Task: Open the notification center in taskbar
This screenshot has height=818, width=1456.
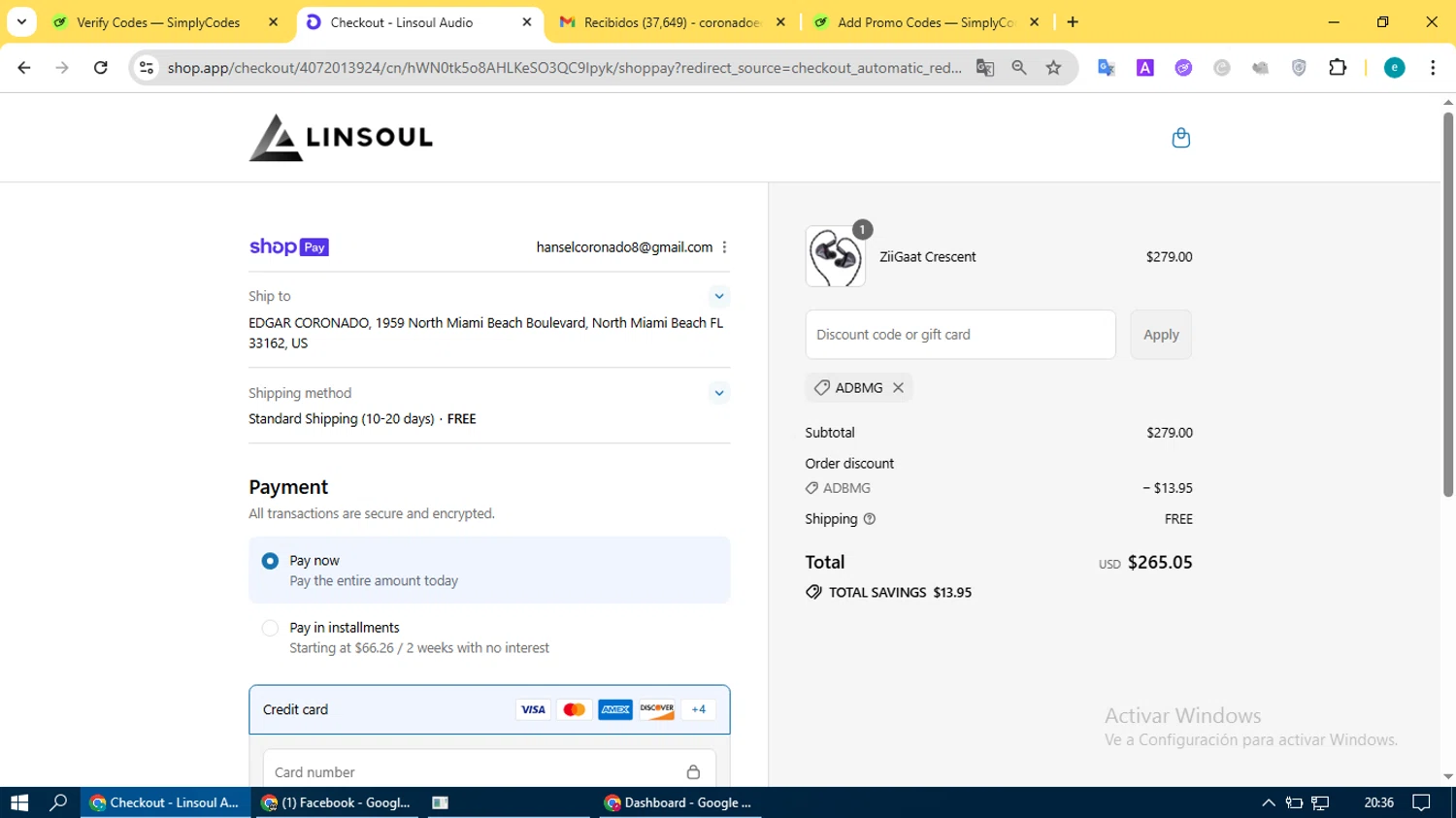Action: tap(1422, 802)
